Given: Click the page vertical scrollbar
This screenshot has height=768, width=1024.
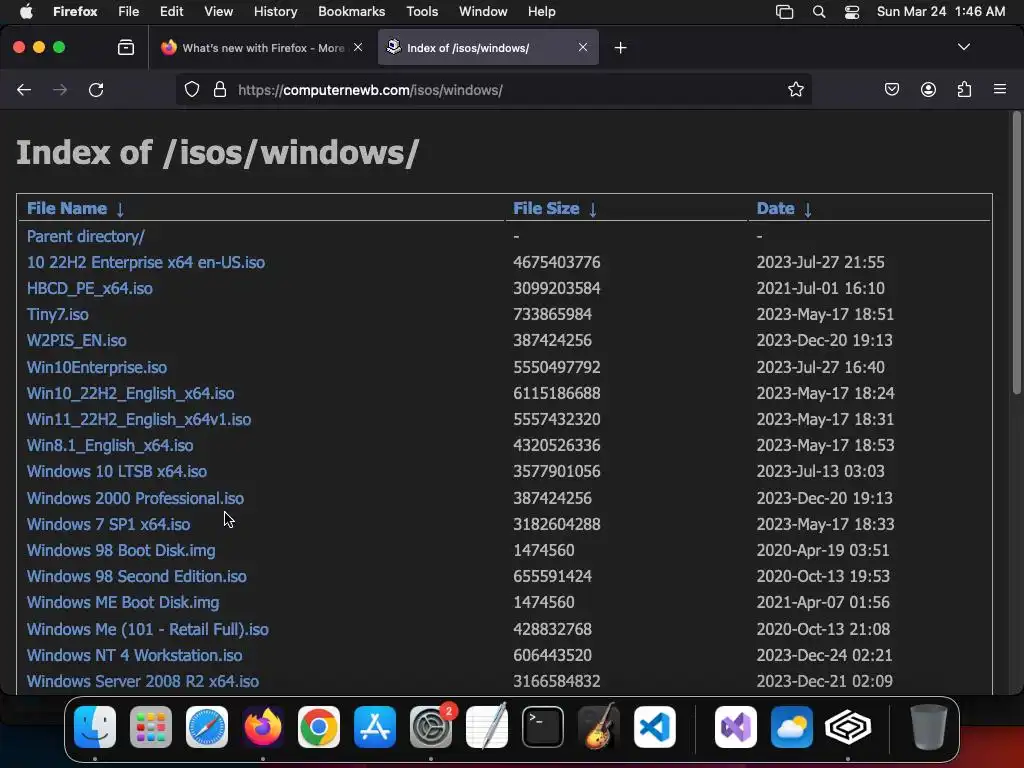Looking at the screenshot, I should (1016, 255).
